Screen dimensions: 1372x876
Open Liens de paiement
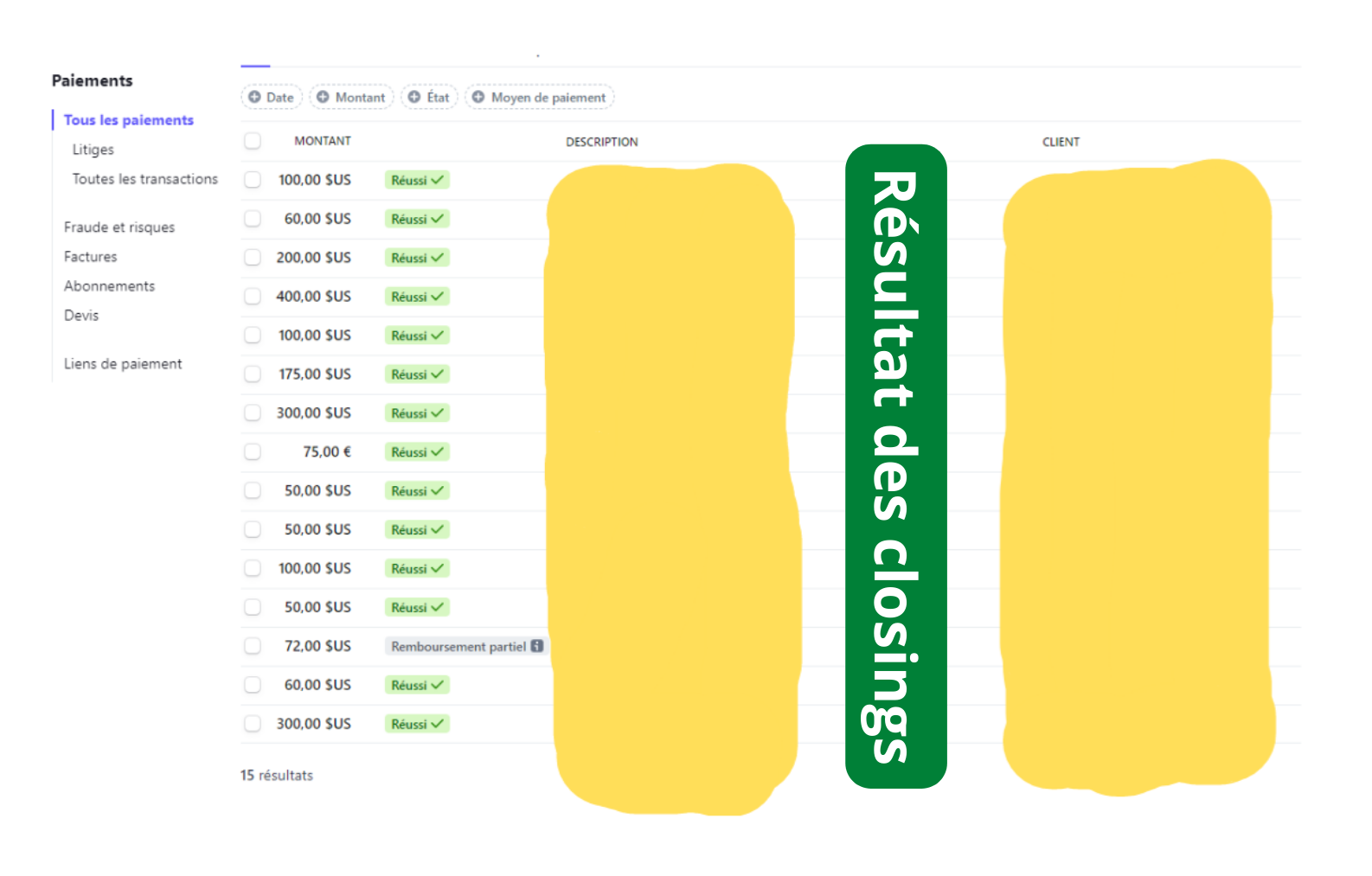[123, 364]
